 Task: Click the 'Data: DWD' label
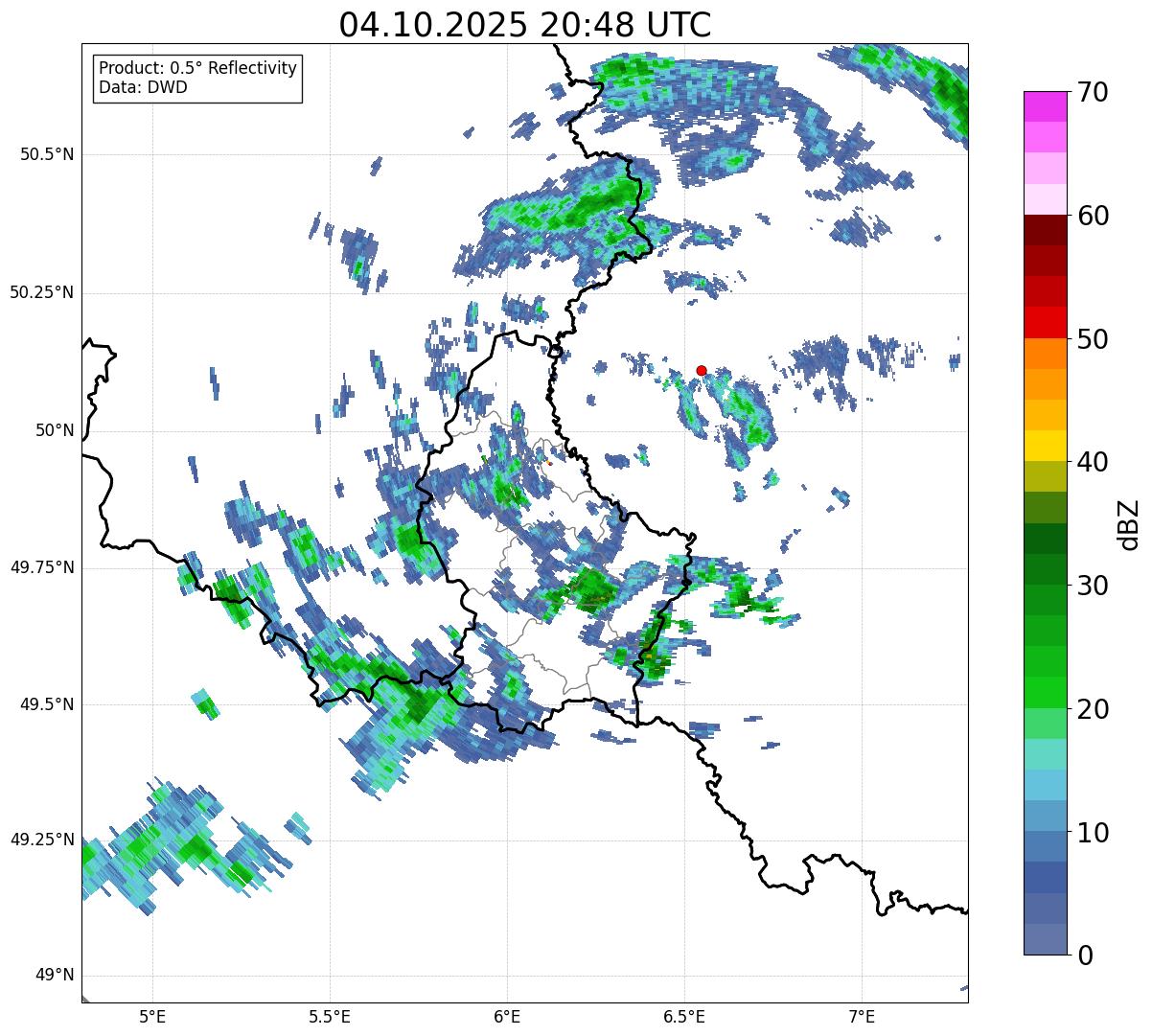tap(143, 87)
